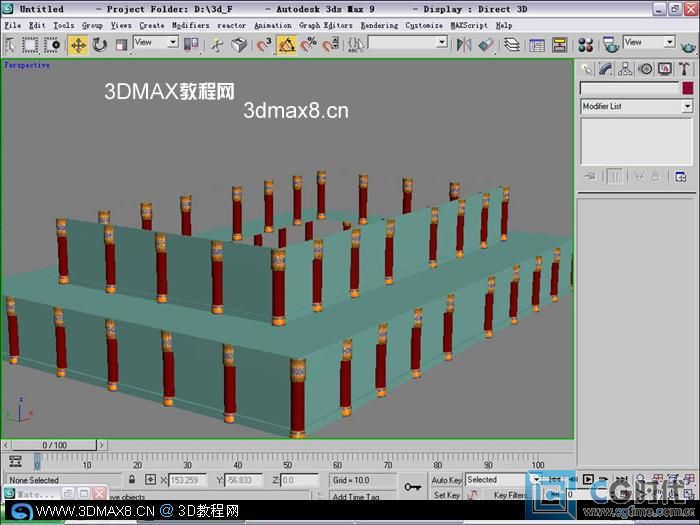Viewport: 700px width, 525px height.
Task: Activate the Select and Rotate tool
Action: [100, 45]
